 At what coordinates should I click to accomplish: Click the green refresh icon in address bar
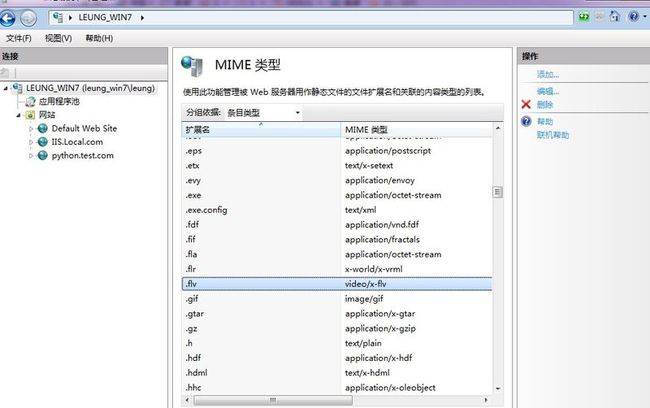pos(584,17)
